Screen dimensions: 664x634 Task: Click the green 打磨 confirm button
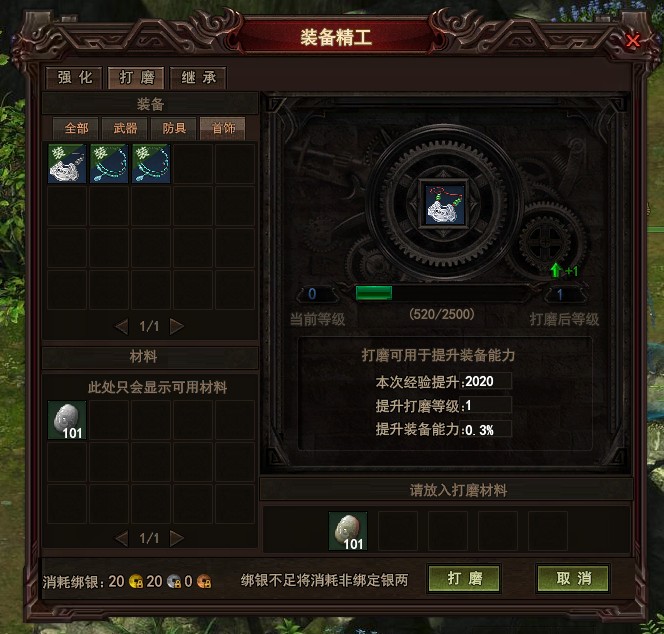465,578
